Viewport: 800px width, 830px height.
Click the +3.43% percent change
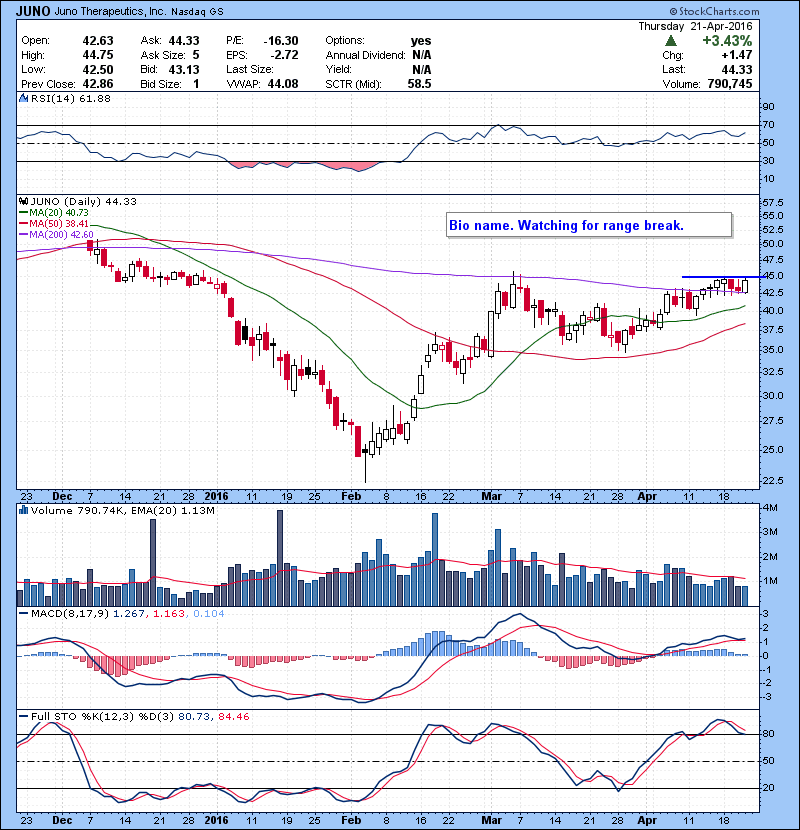tap(727, 41)
